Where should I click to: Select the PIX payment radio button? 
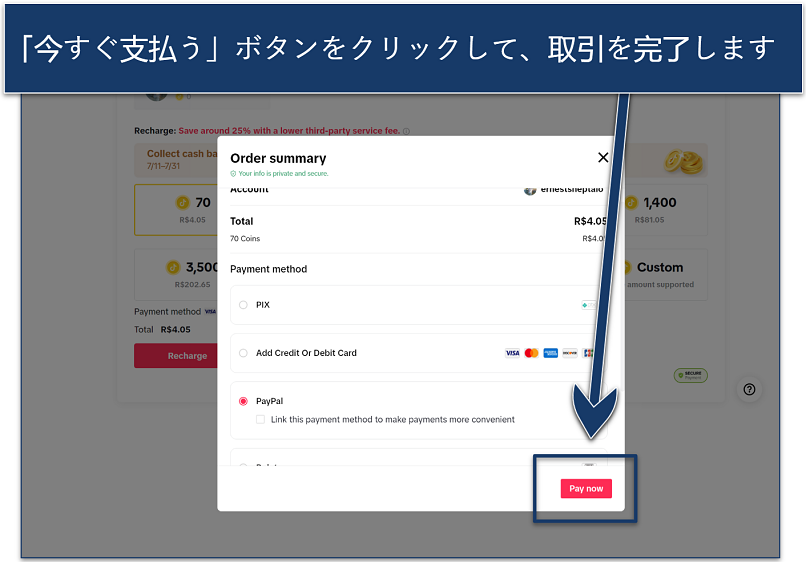click(x=243, y=305)
